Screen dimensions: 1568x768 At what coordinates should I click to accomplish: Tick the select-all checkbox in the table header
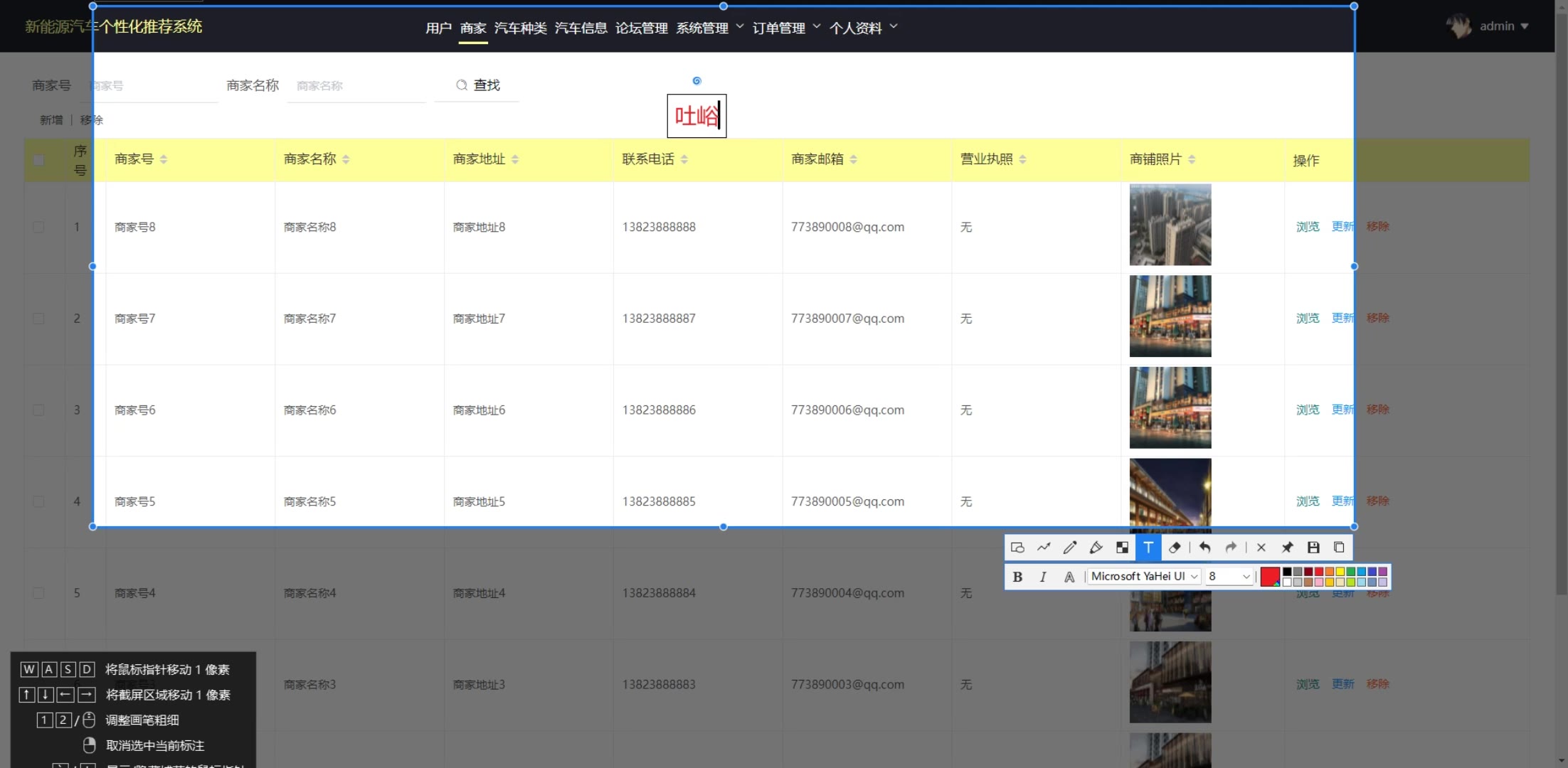pos(38,160)
